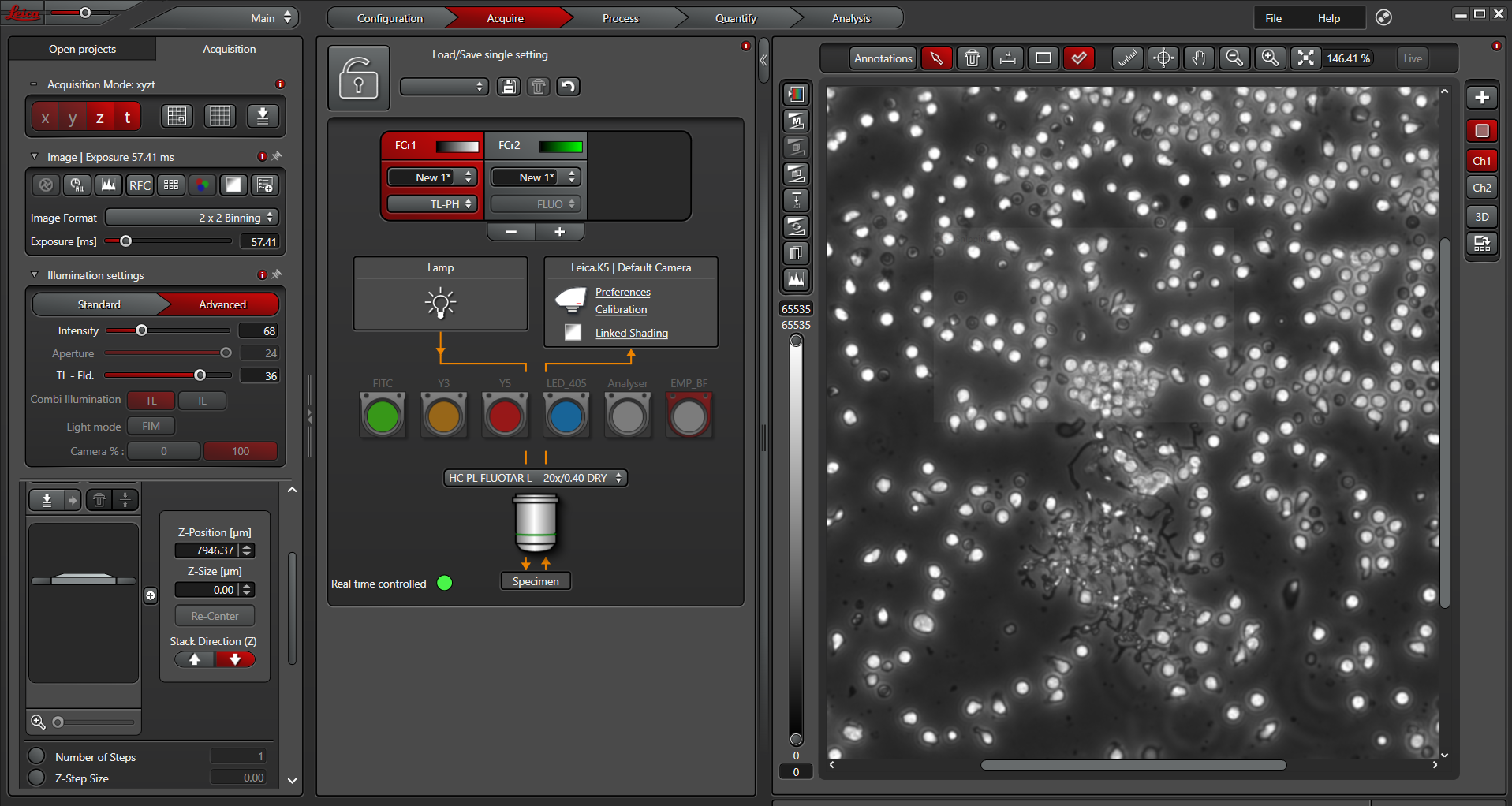The image size is (1512, 806).
Task: Select the pan hand tool
Action: coord(1199,58)
